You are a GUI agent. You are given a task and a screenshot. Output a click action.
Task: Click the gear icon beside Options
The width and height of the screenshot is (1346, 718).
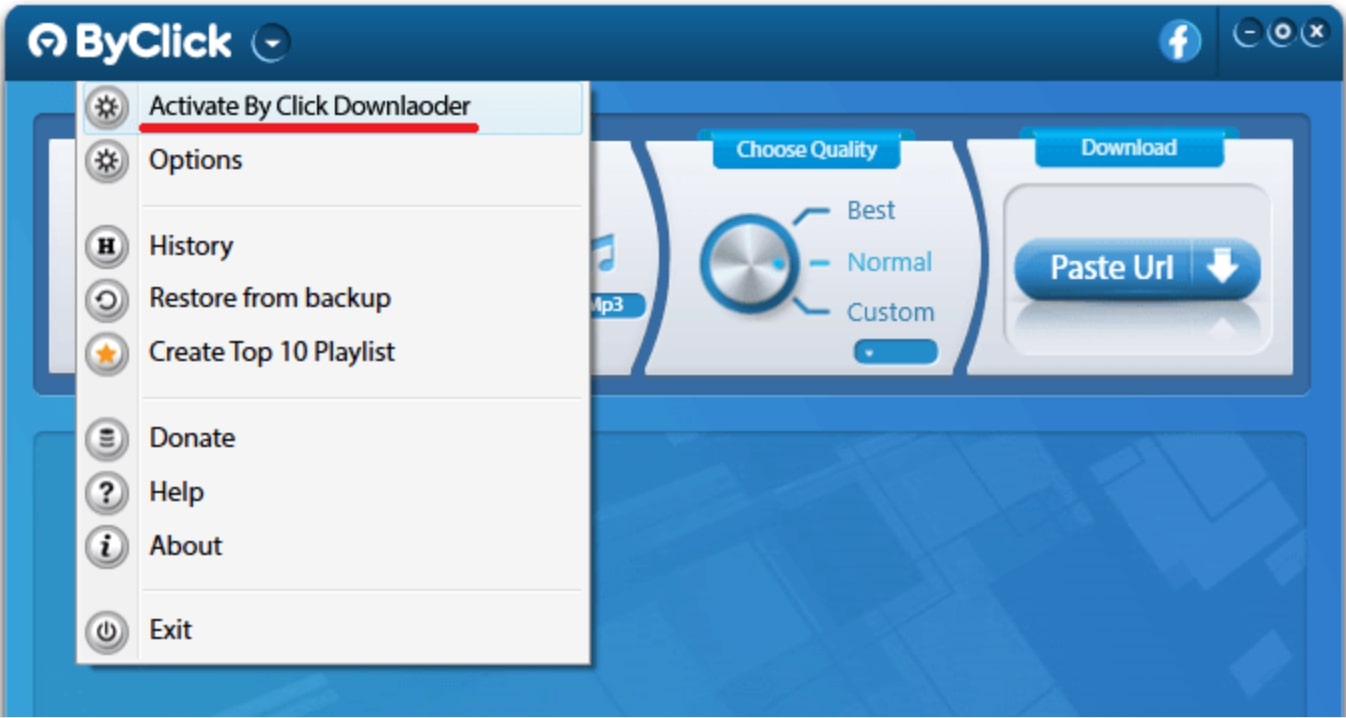[x=107, y=161]
